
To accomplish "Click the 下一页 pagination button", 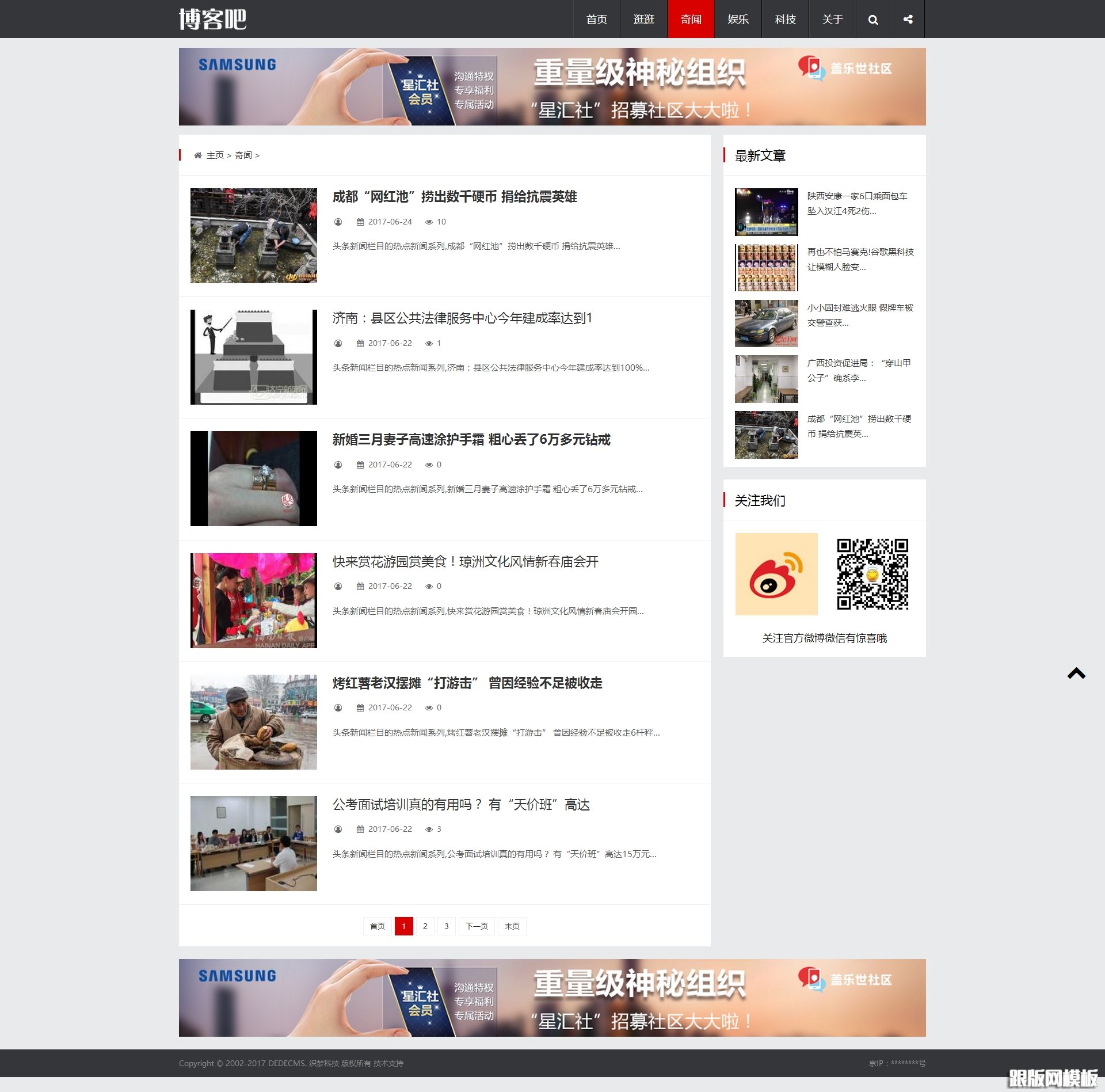I will click(477, 926).
